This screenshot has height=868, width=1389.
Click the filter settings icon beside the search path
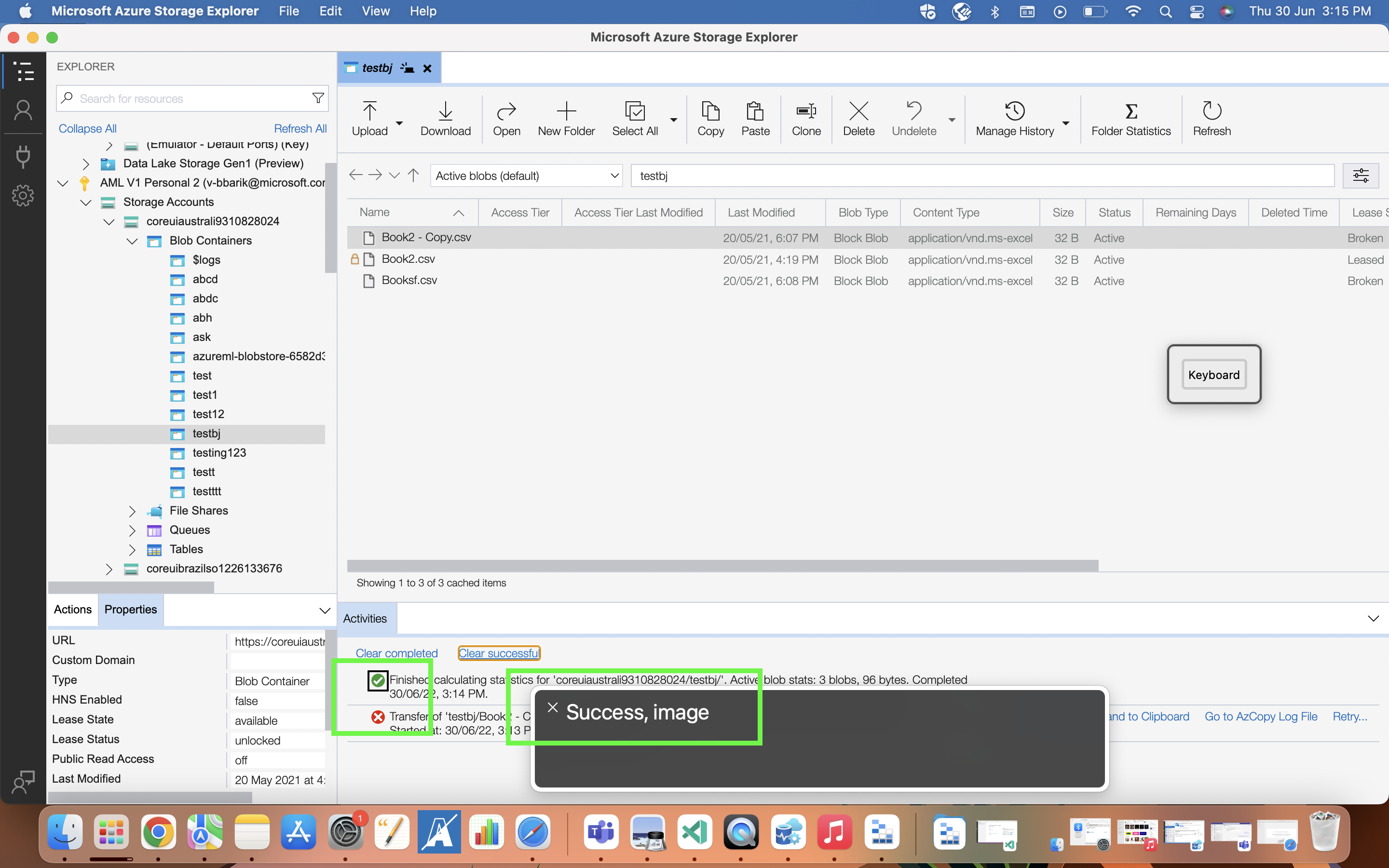click(x=1361, y=176)
